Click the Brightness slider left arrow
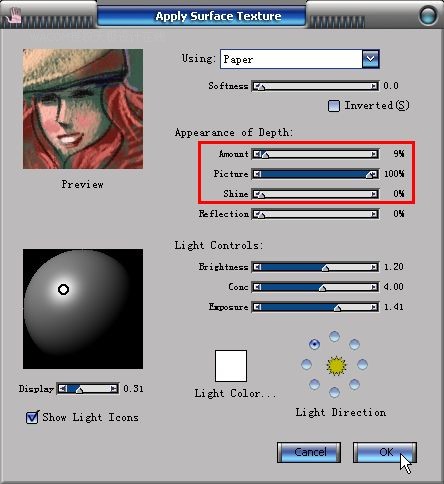 (257, 267)
